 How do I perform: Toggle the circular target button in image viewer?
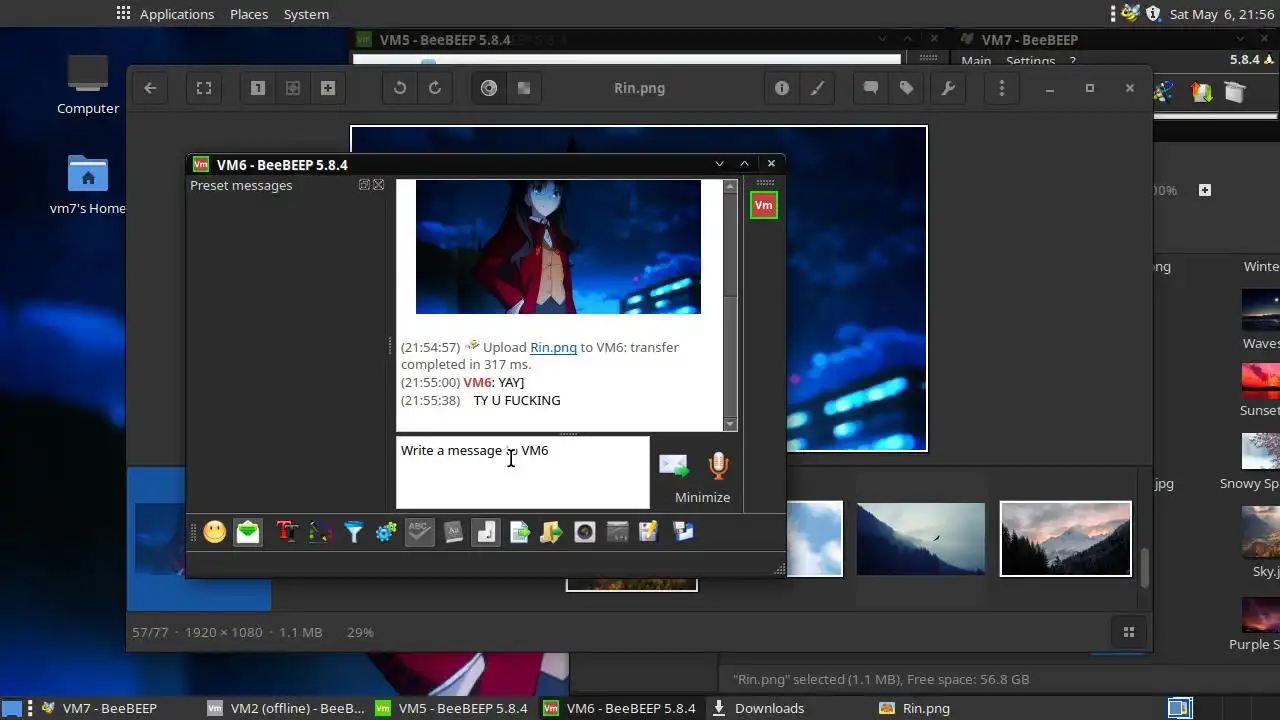click(x=489, y=88)
